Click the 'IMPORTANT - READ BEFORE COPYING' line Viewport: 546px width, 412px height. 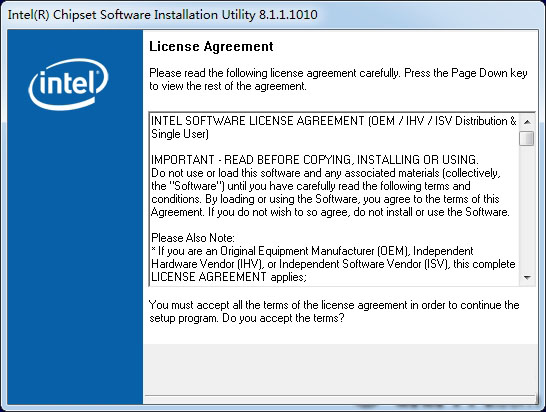coord(315,160)
